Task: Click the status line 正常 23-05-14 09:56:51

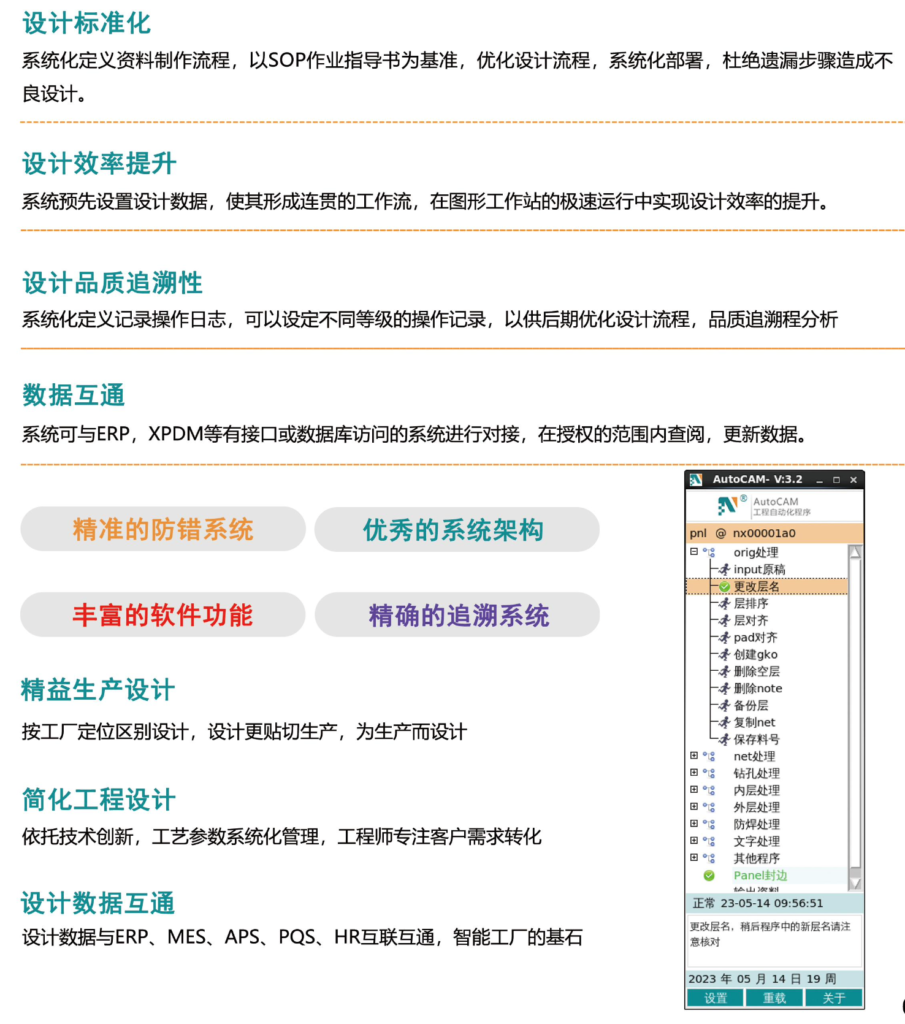Action: pos(774,904)
